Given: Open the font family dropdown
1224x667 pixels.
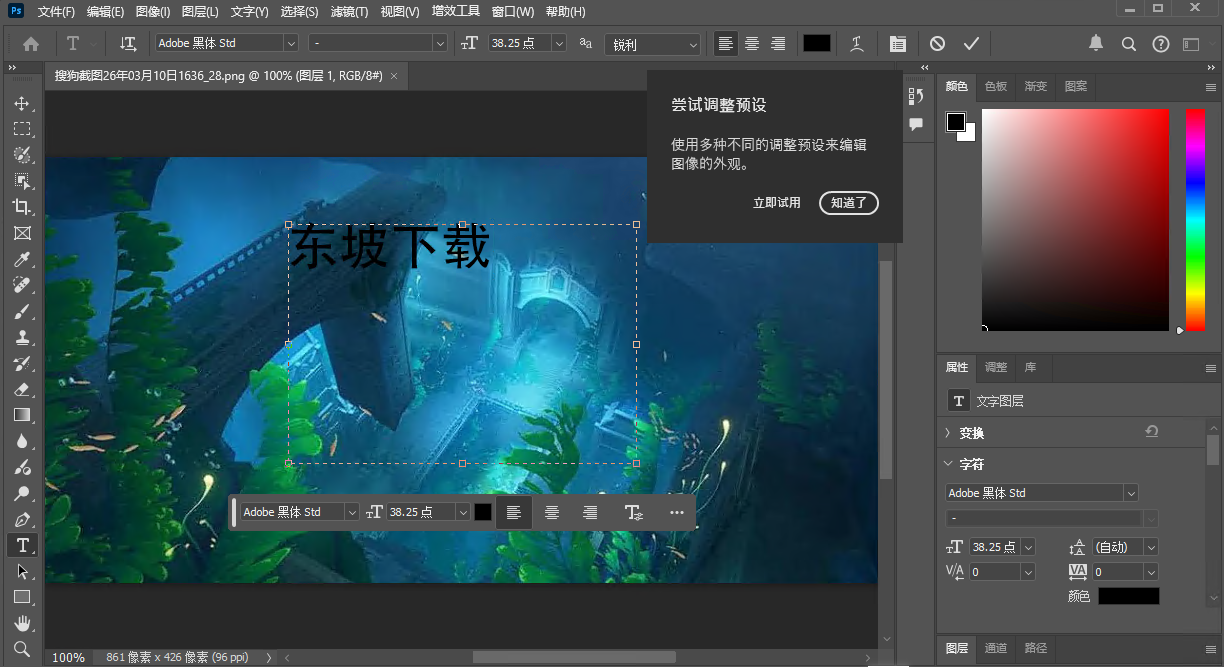Looking at the screenshot, I should pyautogui.click(x=288, y=43).
